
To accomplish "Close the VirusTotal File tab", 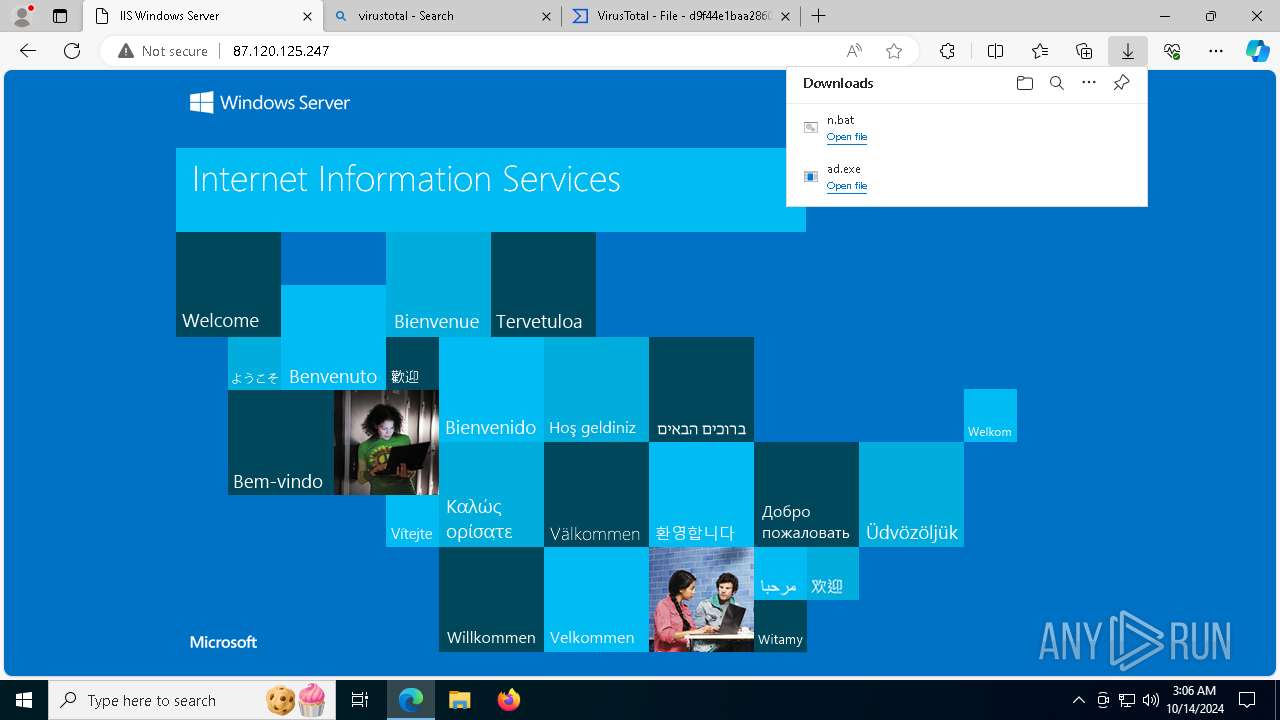I will click(x=786, y=16).
